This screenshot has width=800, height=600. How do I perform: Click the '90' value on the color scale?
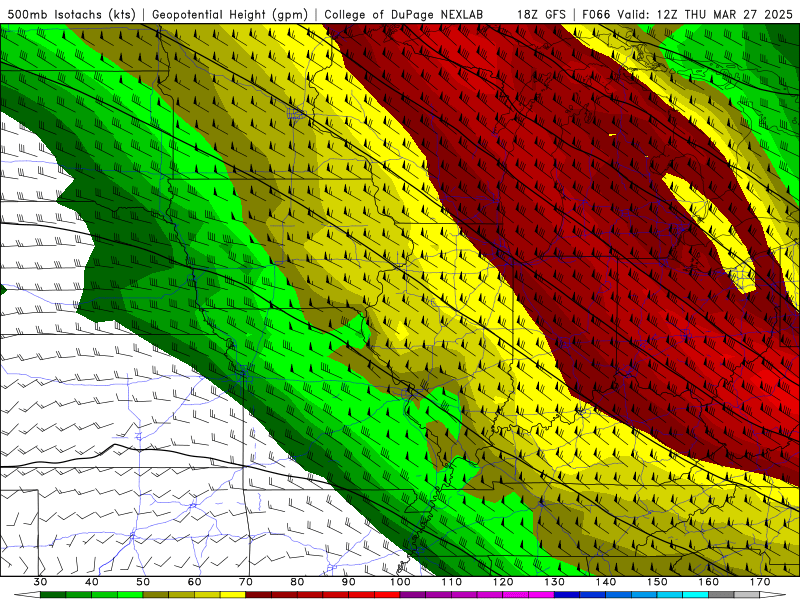(348, 582)
